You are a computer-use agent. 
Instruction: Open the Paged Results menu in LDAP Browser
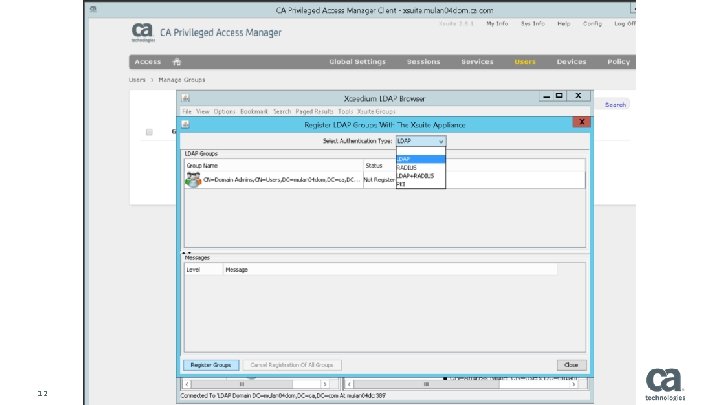(x=314, y=112)
